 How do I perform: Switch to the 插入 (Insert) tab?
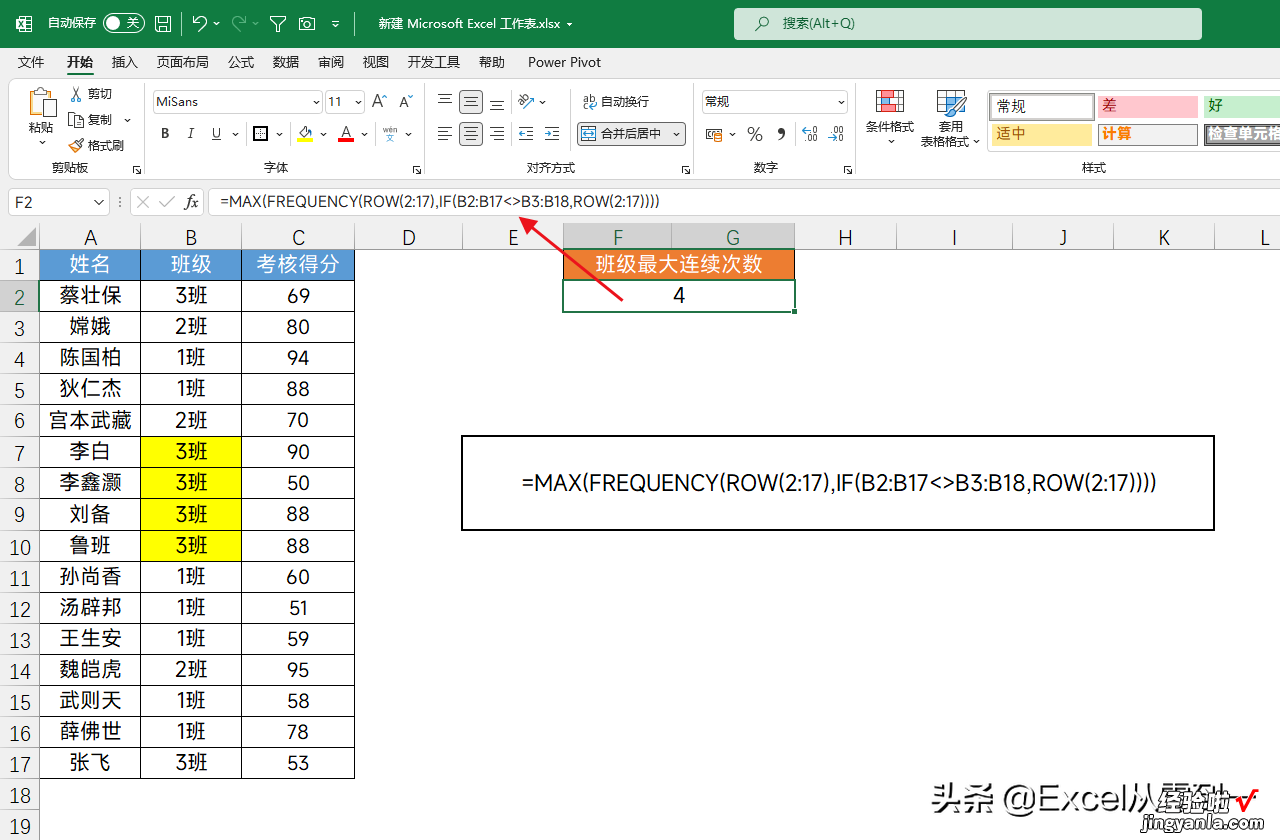(125, 62)
